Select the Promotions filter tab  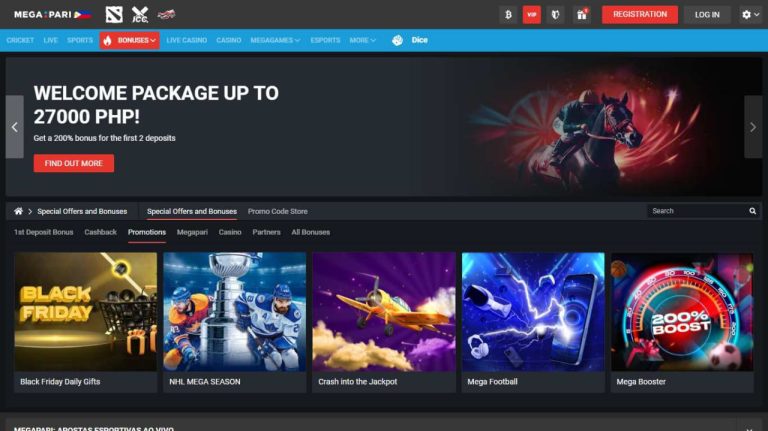click(x=147, y=232)
